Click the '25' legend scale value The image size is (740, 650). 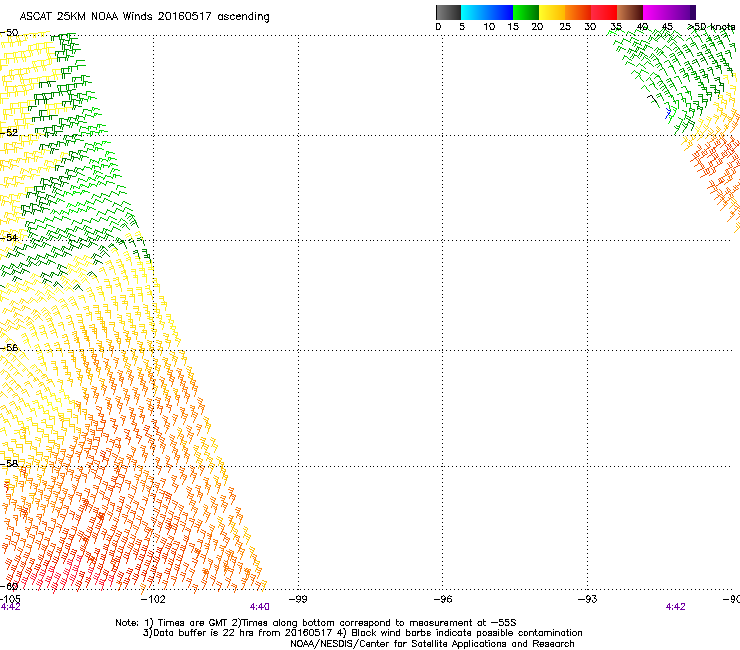(x=565, y=27)
